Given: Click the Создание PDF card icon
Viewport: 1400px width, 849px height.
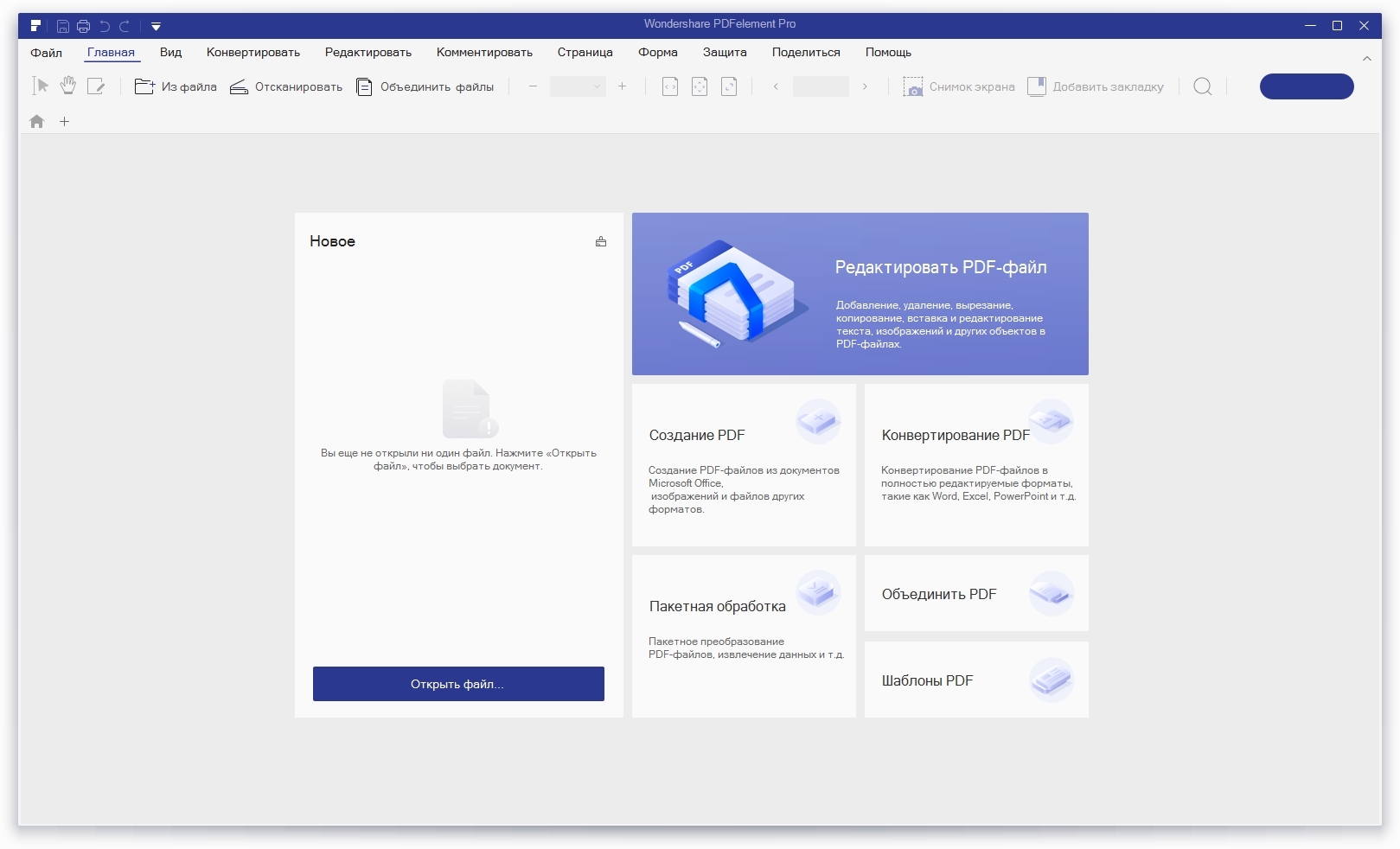Looking at the screenshot, I should 818,422.
